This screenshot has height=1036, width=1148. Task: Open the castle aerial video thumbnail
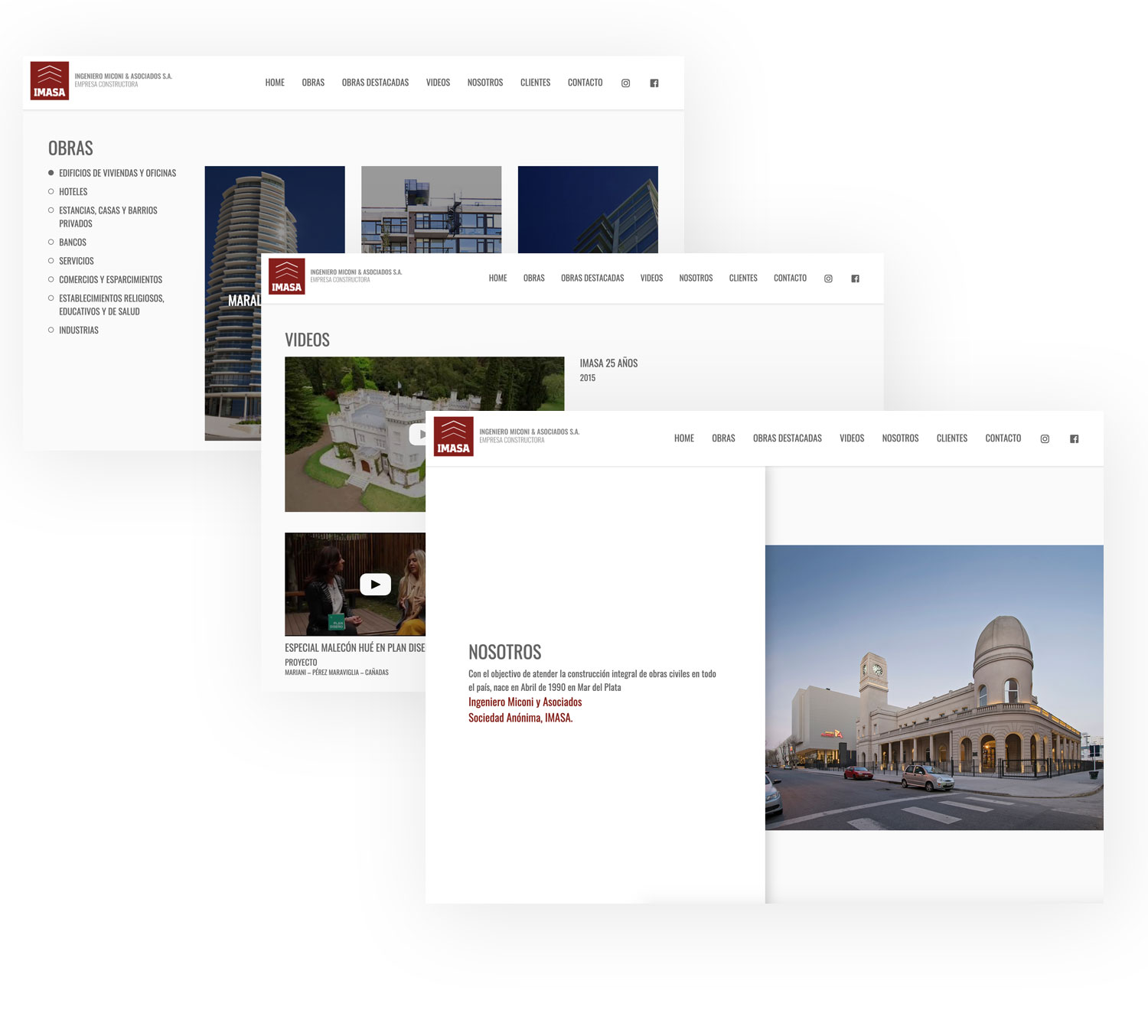[354, 434]
